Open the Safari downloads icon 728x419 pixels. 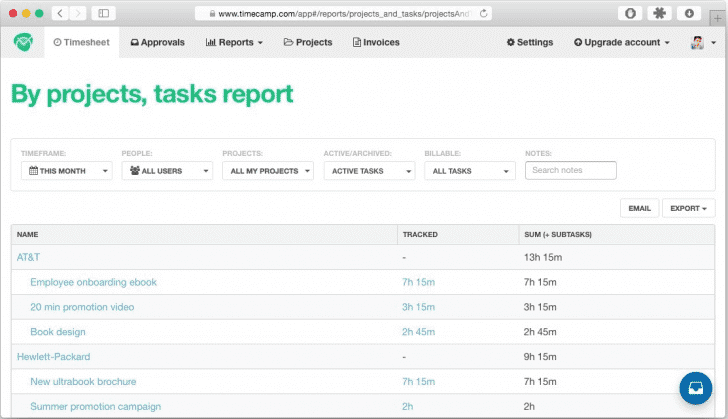coord(689,14)
